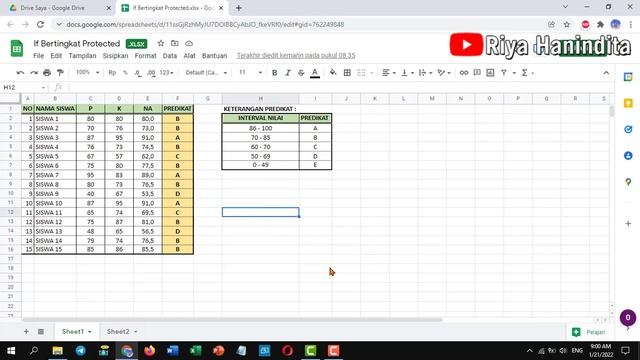Open the Data menu
Screen dimensions: 640x360
pyautogui.click(x=170, y=56)
